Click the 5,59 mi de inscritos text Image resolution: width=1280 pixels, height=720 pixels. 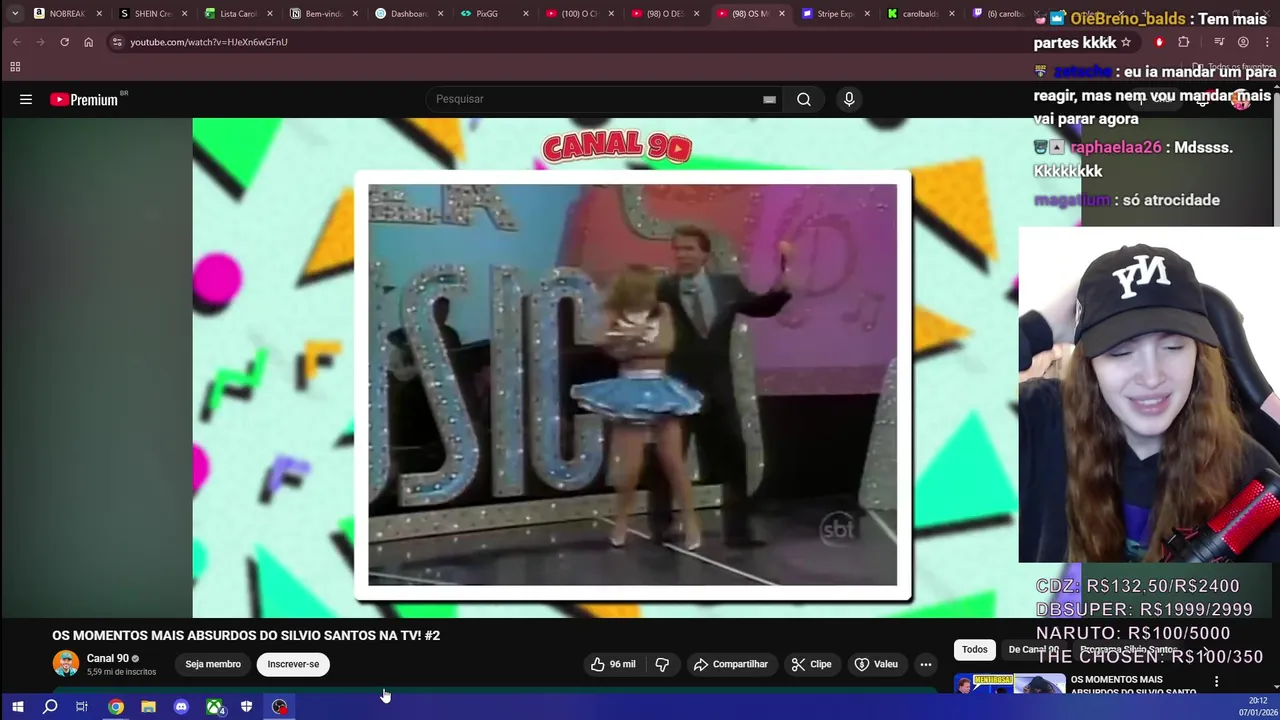click(x=121, y=672)
